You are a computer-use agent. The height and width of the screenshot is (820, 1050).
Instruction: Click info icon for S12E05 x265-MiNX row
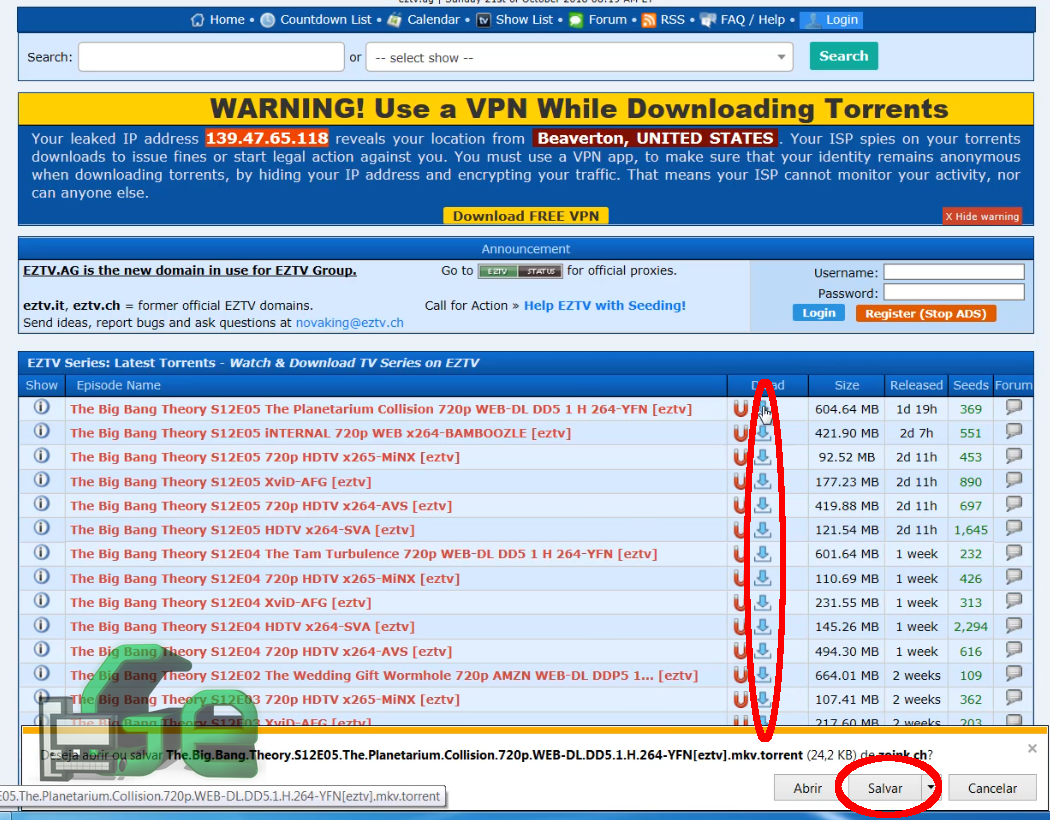point(42,455)
